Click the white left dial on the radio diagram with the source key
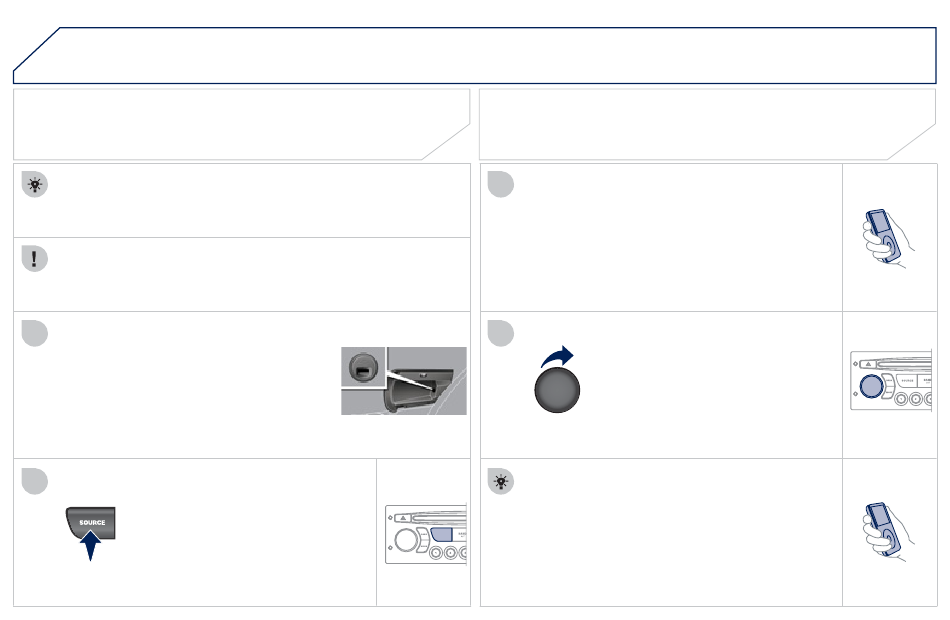950x620 pixels. click(406, 540)
